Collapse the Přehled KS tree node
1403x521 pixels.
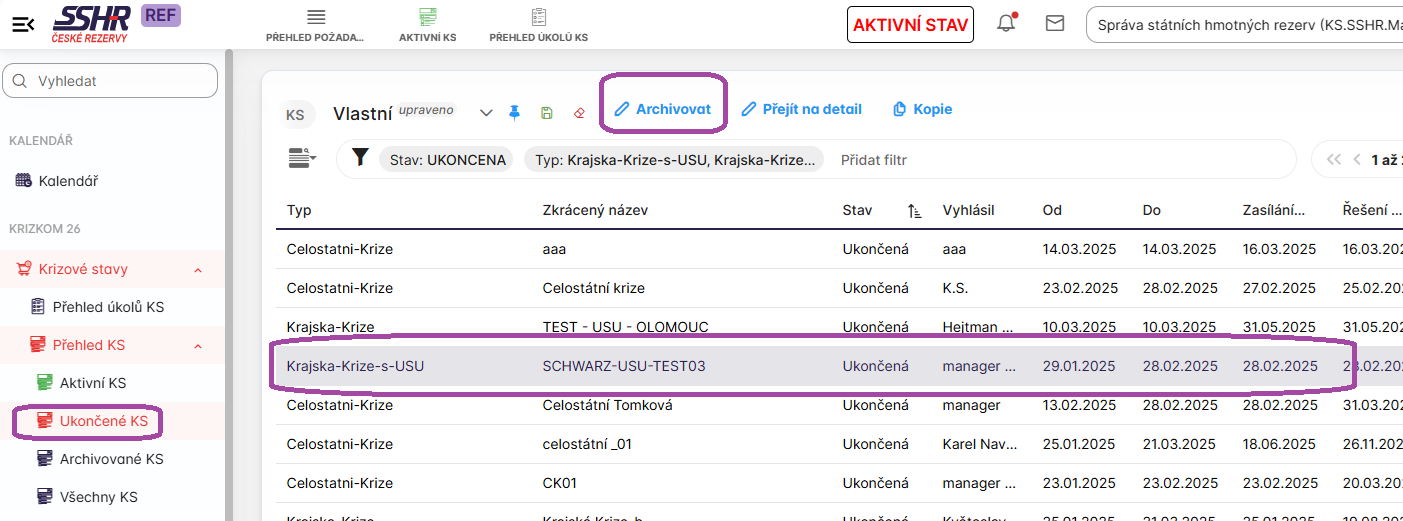[x=198, y=346]
